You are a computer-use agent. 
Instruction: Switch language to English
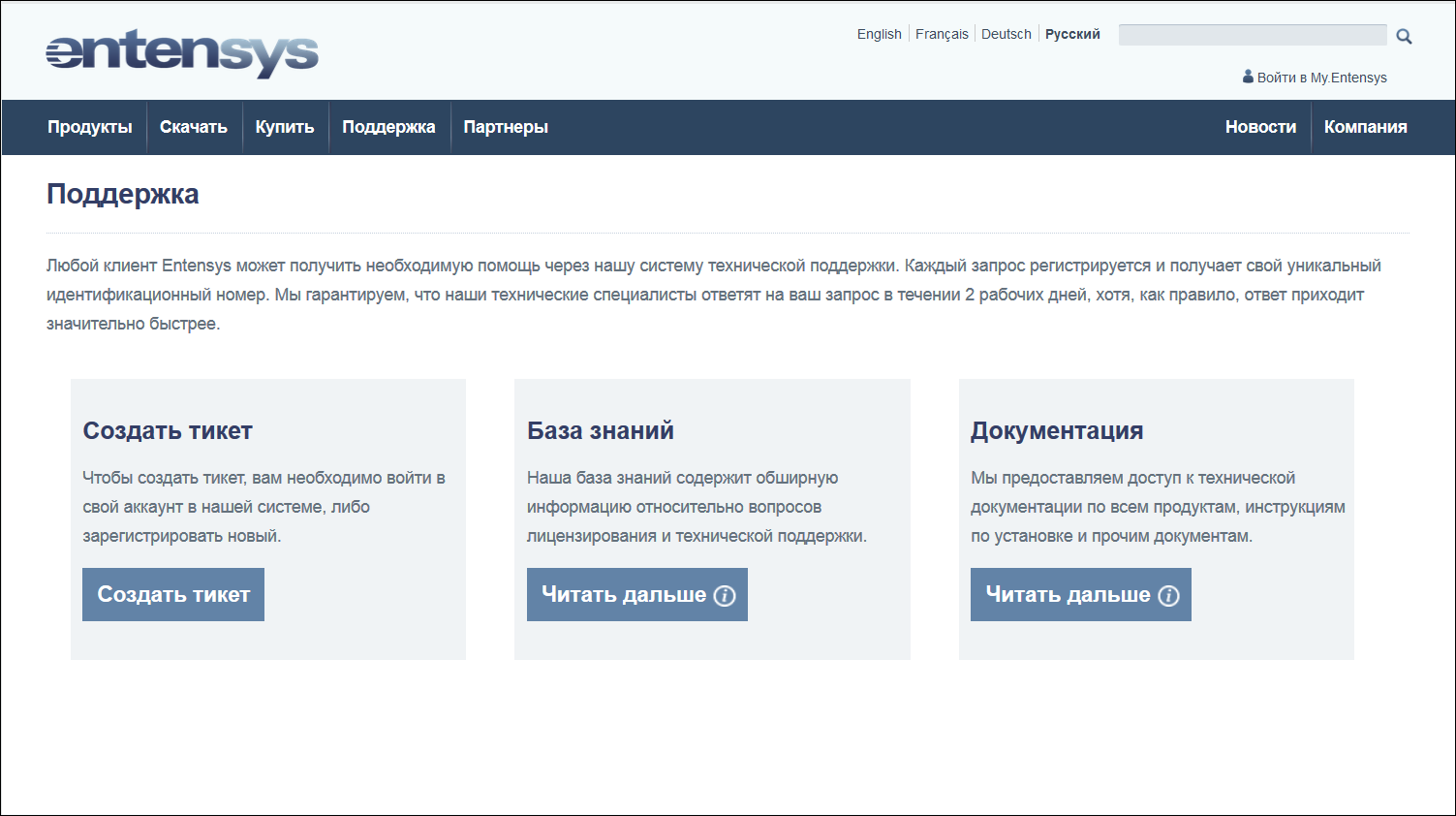point(880,34)
